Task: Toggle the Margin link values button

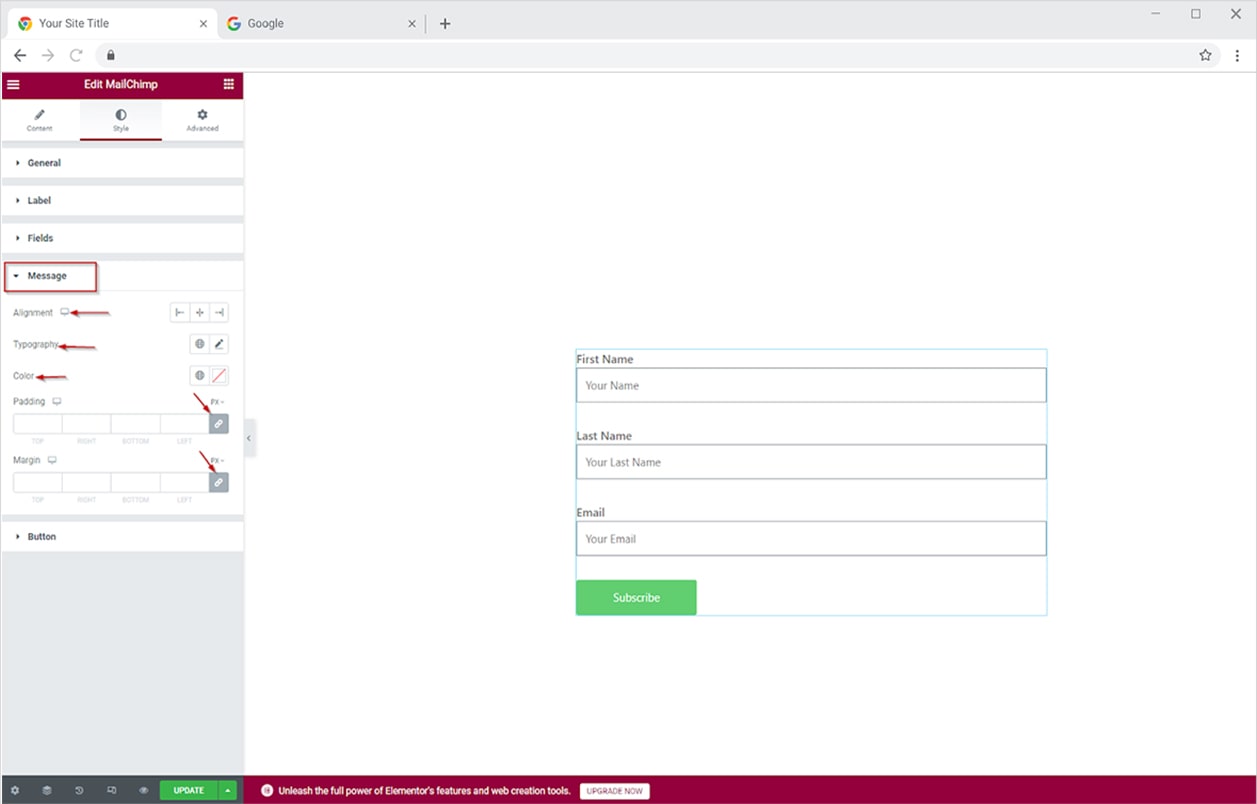Action: [x=218, y=482]
